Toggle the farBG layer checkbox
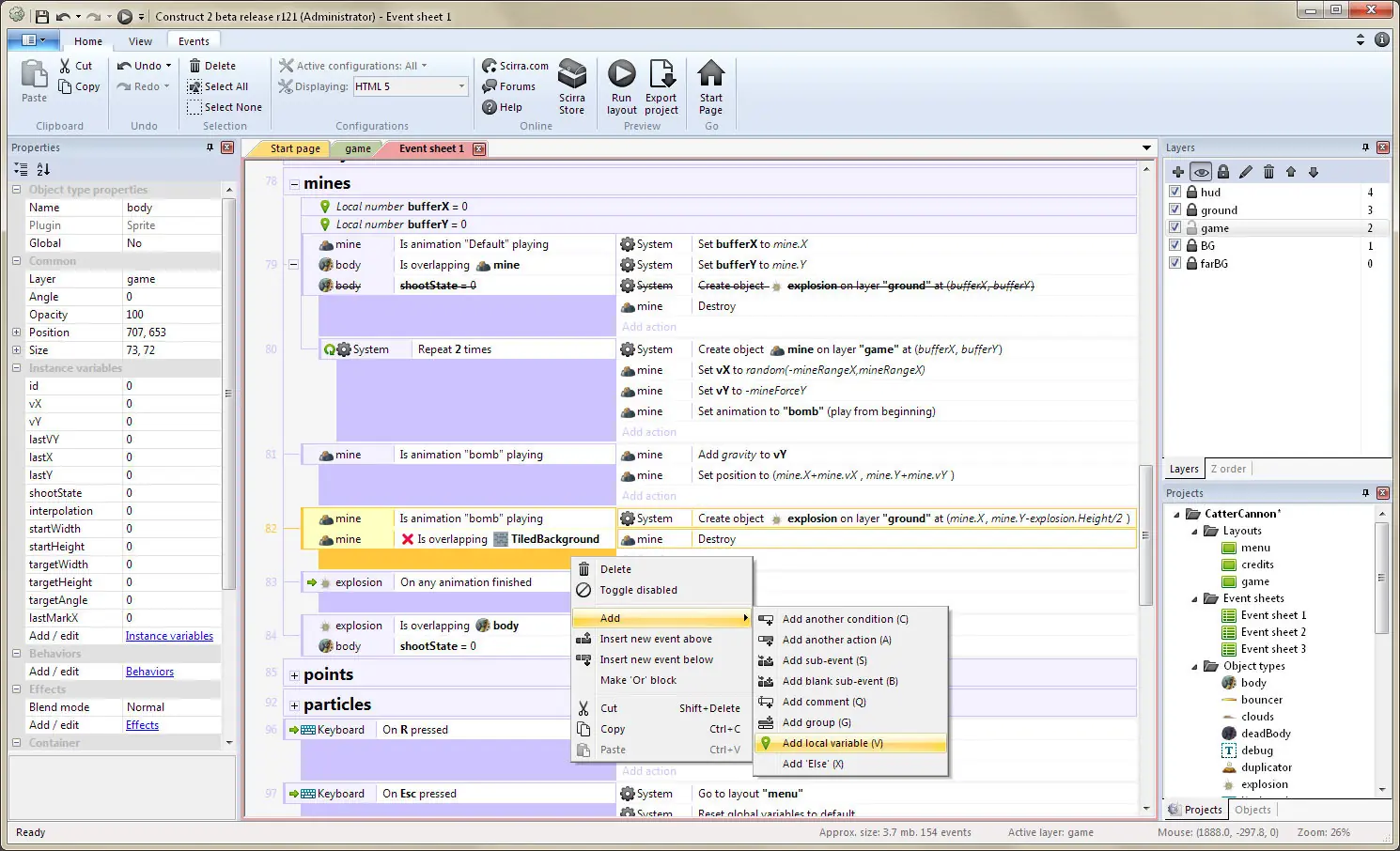Screen dimensions: 1400x851 point(1174,263)
